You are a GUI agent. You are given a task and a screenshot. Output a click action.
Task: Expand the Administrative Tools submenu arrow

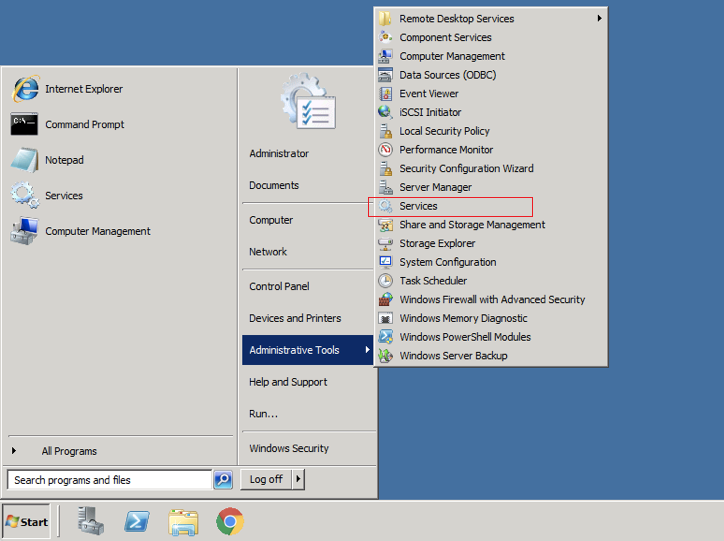point(367,350)
